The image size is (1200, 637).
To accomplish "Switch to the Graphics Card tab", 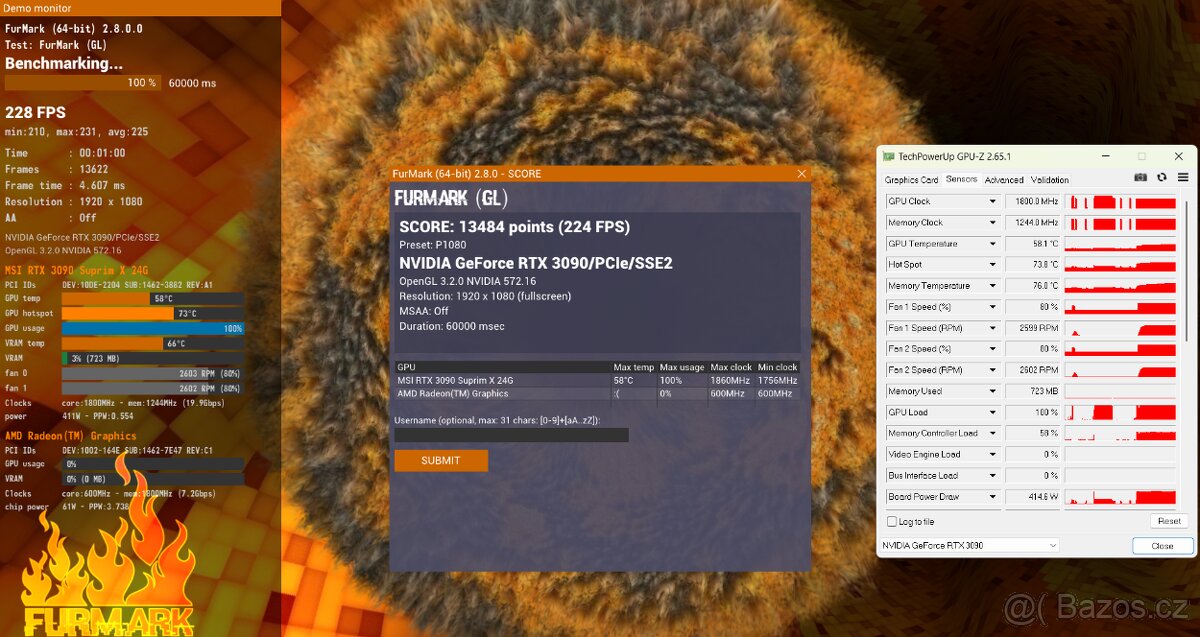I will pos(910,179).
